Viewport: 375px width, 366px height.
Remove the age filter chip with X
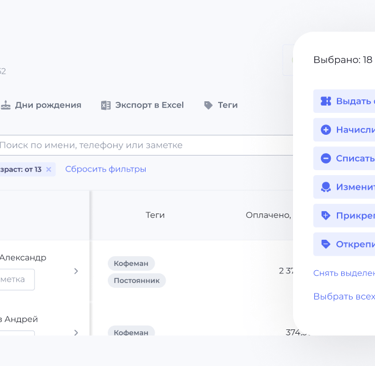pos(49,169)
